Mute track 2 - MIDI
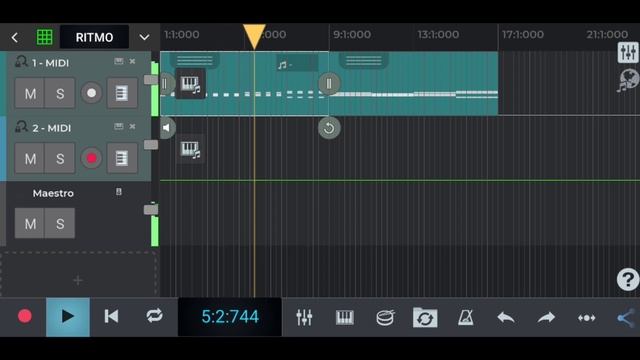This screenshot has width=640, height=360. pos(30,158)
